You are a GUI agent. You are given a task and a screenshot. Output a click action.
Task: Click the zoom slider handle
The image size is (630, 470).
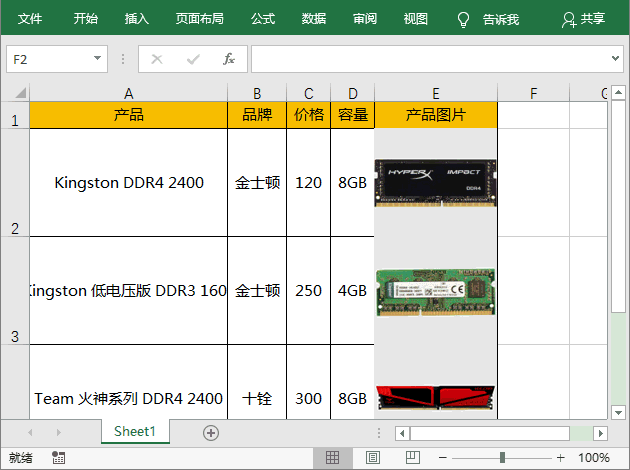(x=502, y=458)
